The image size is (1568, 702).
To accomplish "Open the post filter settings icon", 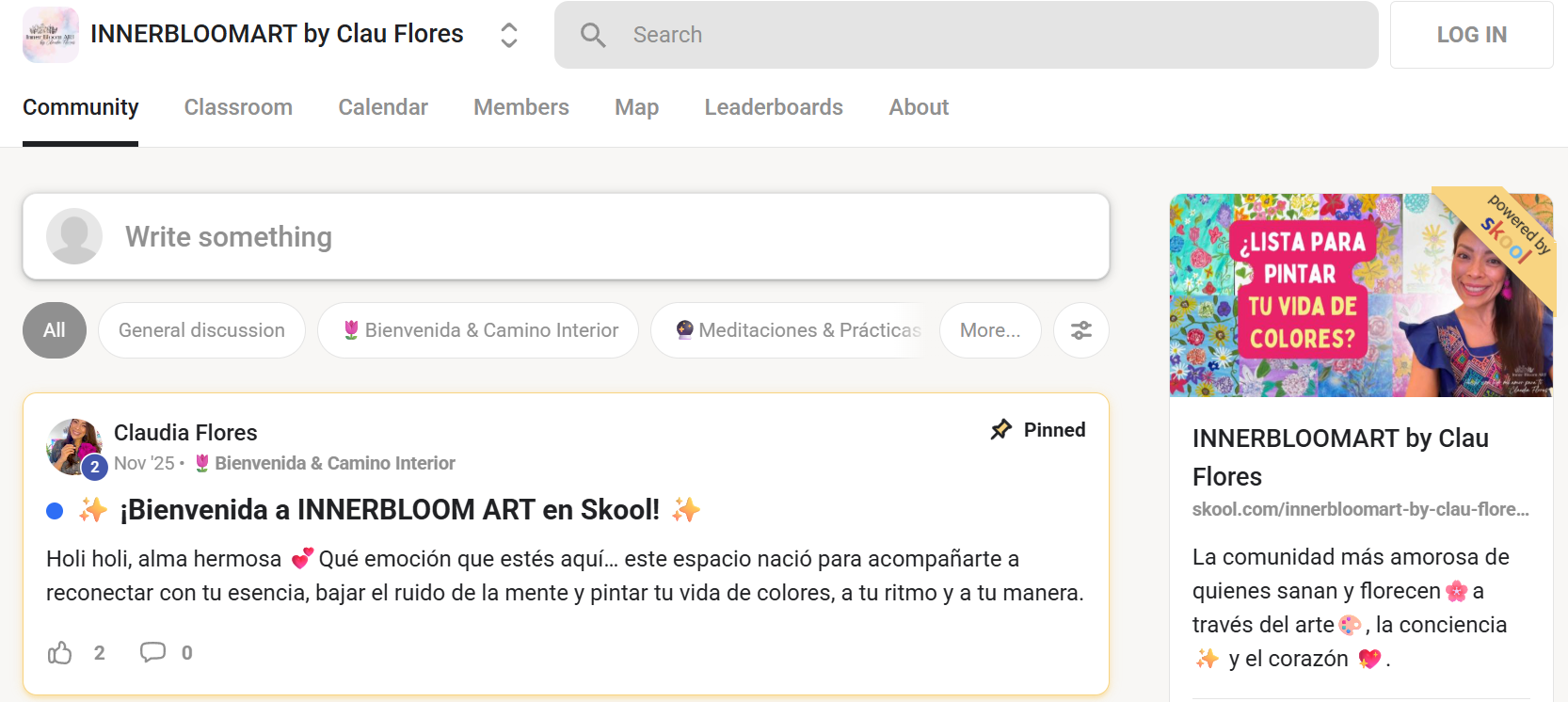I will click(1081, 330).
